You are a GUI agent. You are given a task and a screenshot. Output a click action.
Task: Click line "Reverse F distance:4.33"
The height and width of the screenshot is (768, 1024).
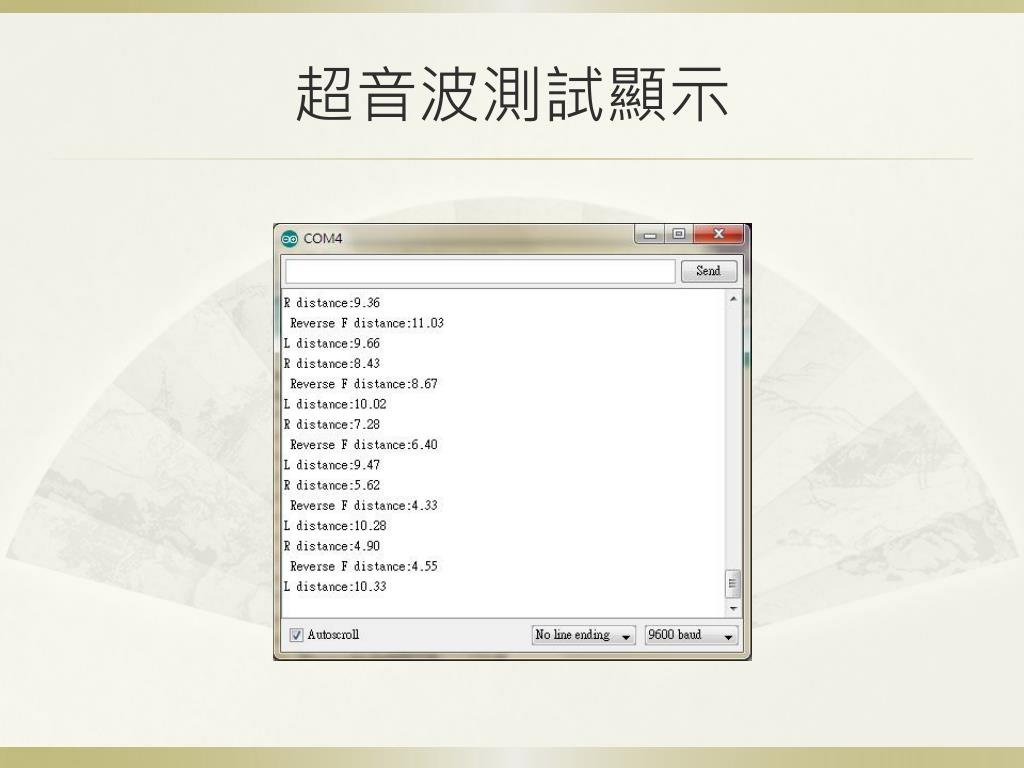[364, 505]
